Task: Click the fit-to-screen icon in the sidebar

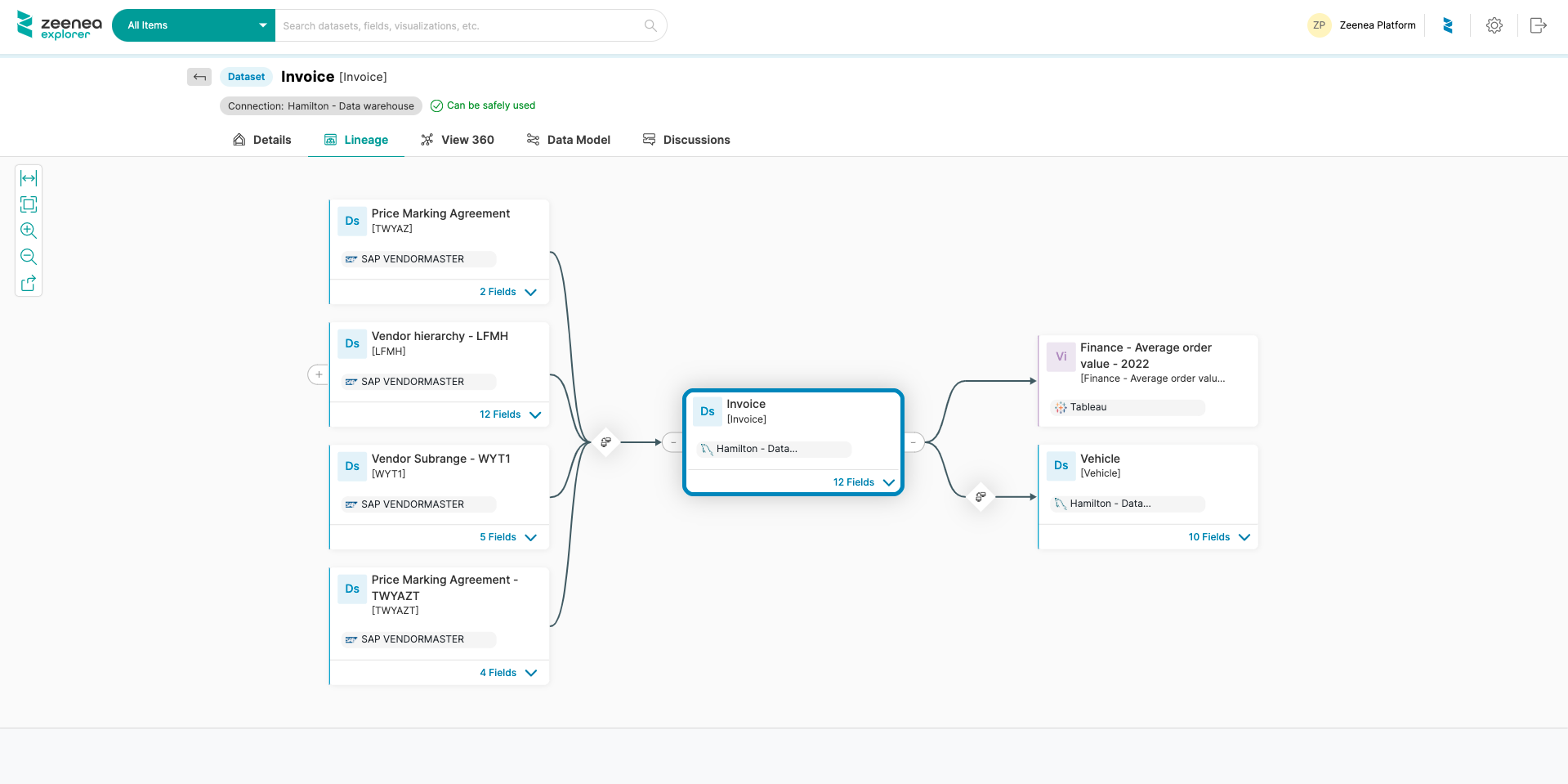Action: (28, 204)
